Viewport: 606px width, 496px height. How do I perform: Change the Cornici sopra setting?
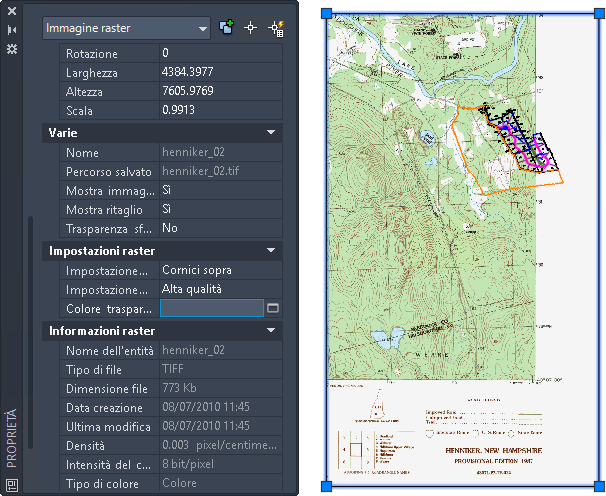coord(221,270)
